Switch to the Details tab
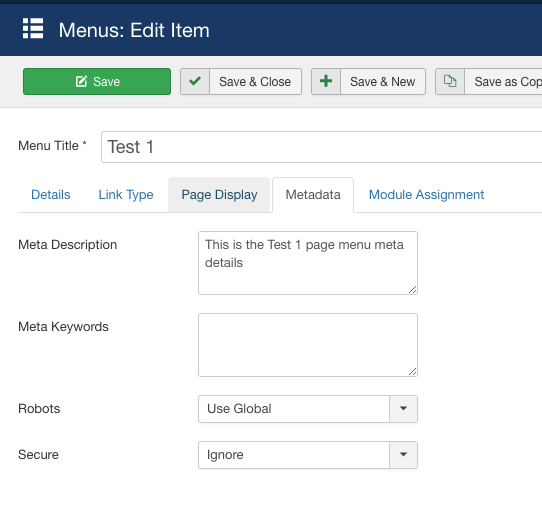Image resolution: width=542 pixels, height=515 pixels. pos(50,195)
